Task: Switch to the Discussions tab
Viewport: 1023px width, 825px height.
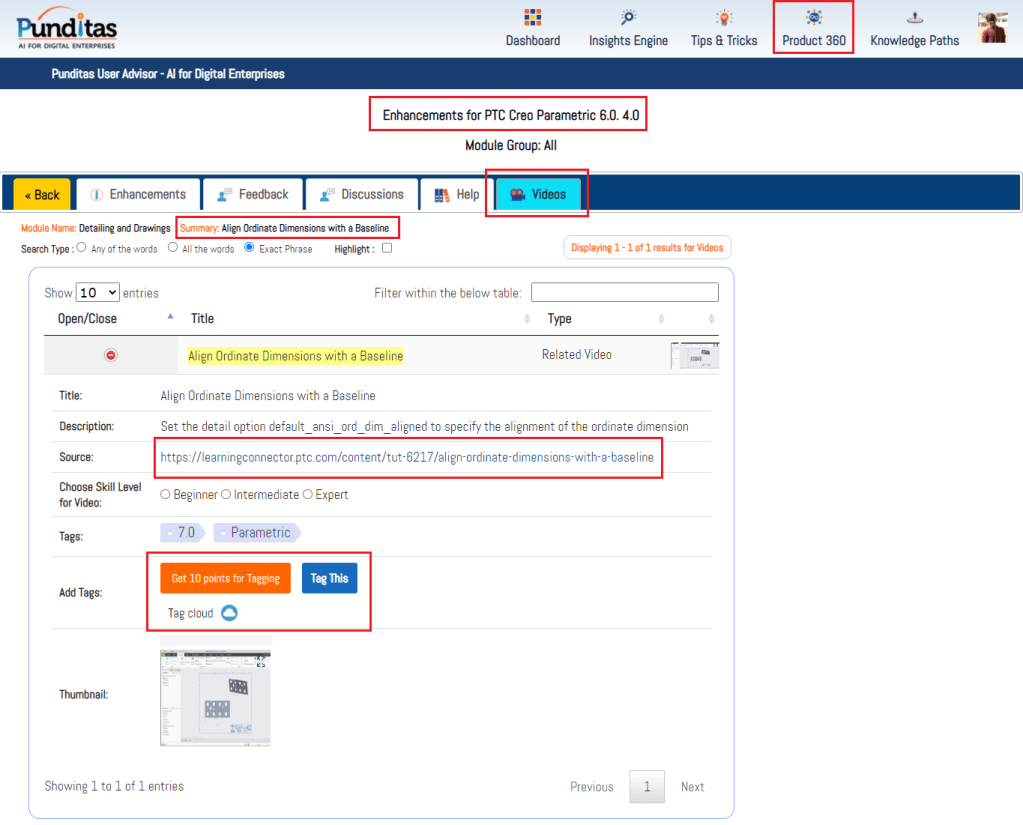Action: pos(361,194)
